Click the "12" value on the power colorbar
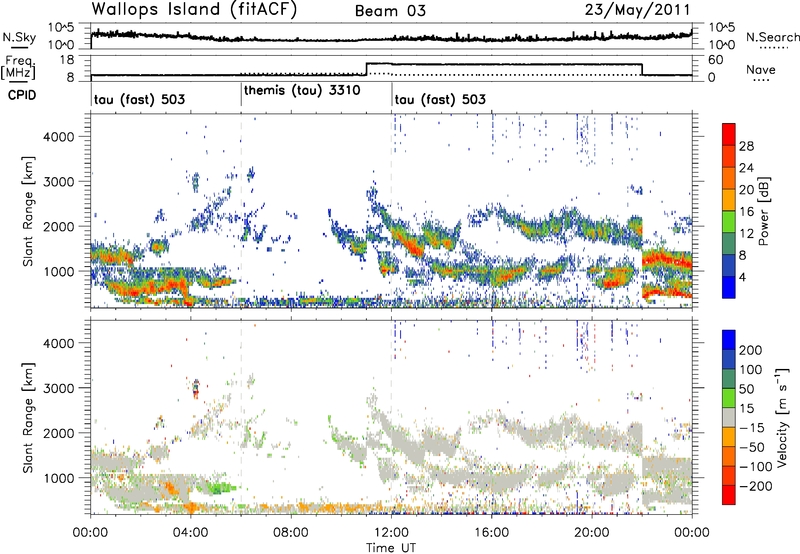The image size is (800, 554). pos(746,234)
